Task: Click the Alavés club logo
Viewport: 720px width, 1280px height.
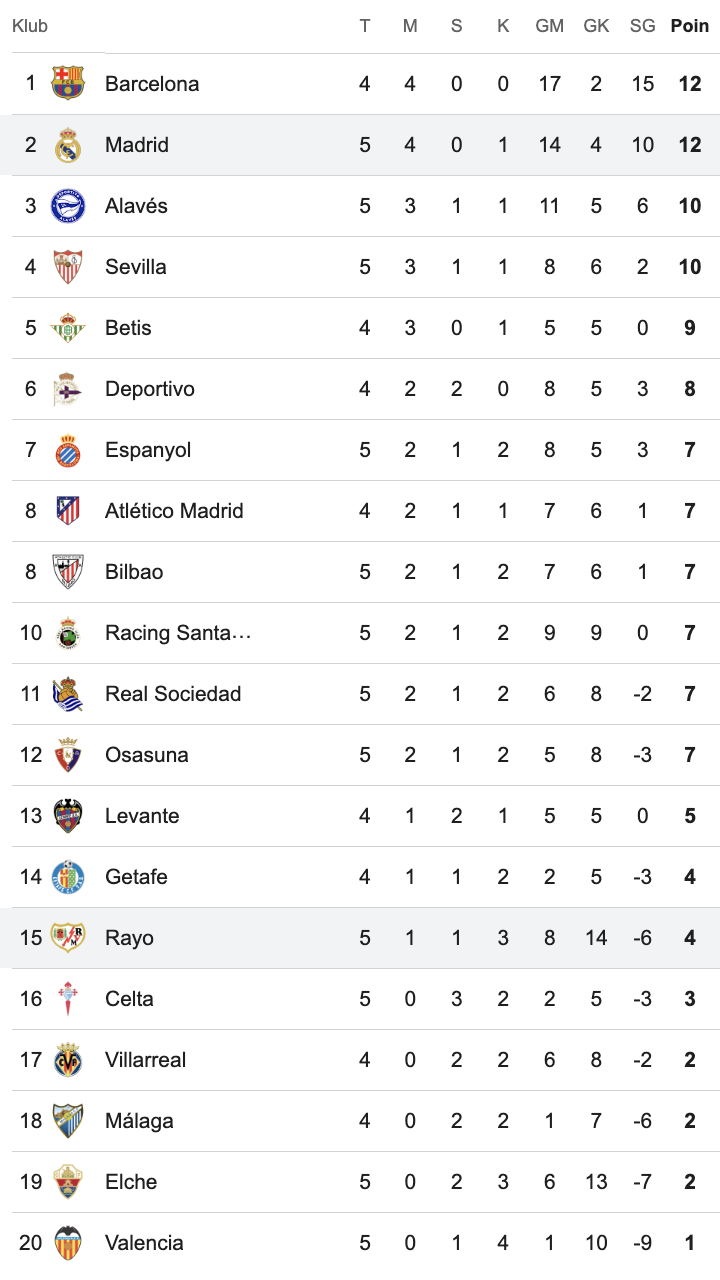Action: click(x=68, y=206)
